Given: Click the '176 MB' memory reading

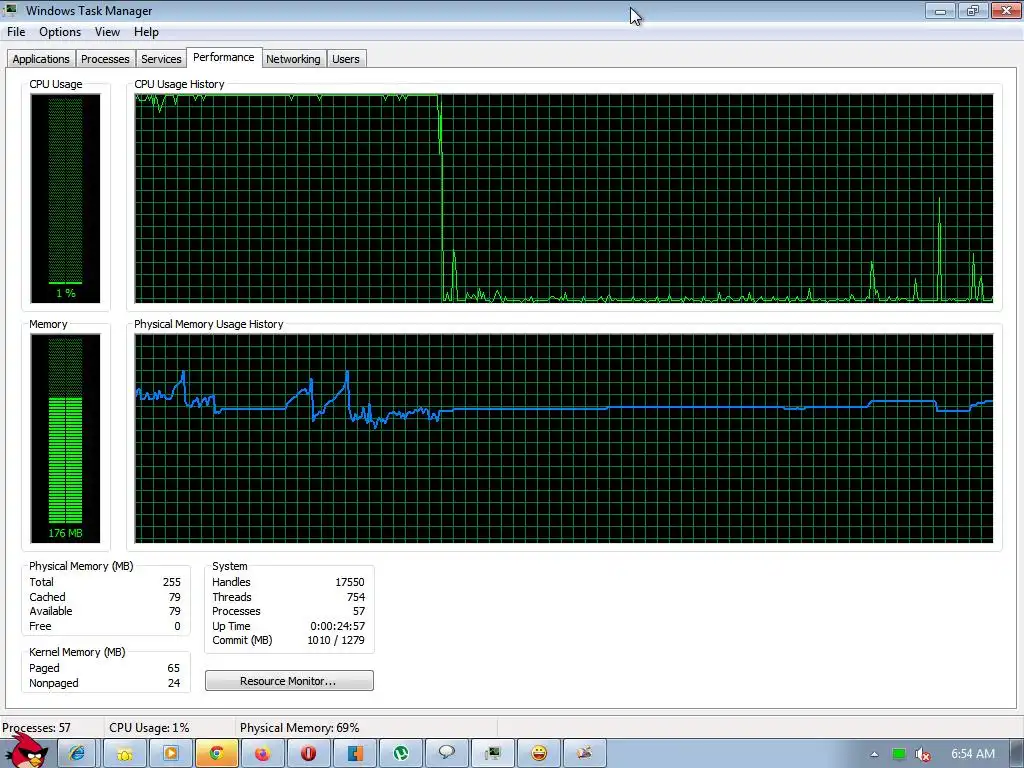Looking at the screenshot, I should pyautogui.click(x=65, y=533).
